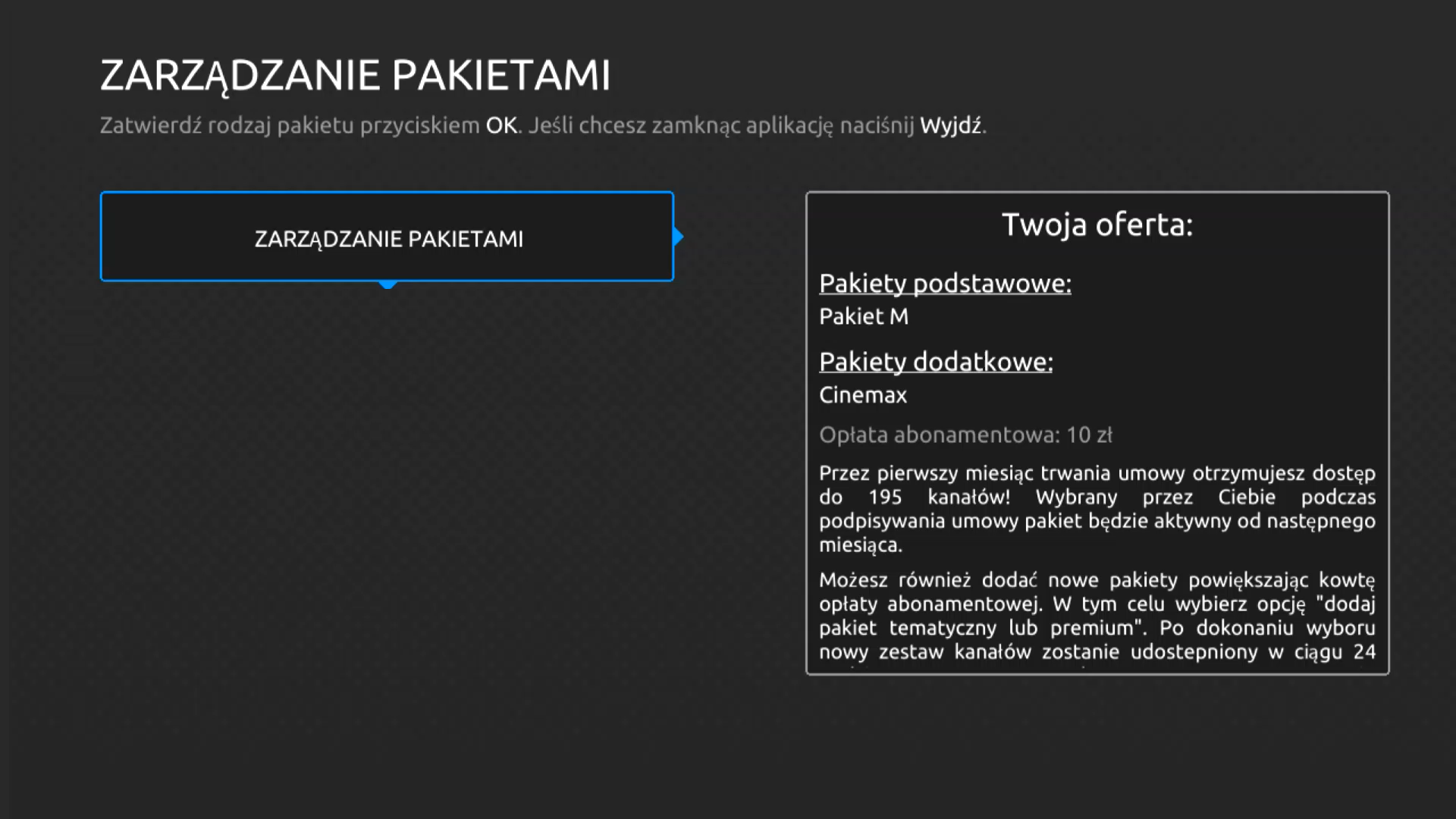Click the word OK in the instructions
Screen dimensions: 1456x819
click(x=500, y=126)
